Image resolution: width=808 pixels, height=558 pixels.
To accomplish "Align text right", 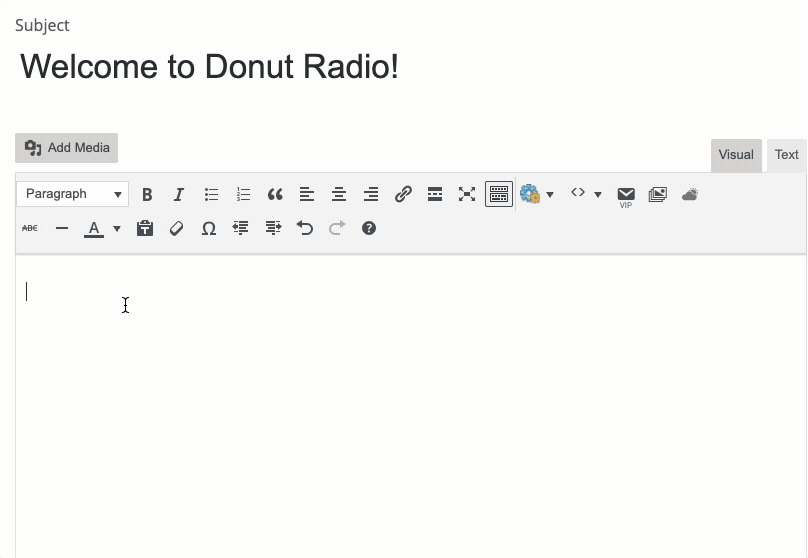I will pos(371,194).
